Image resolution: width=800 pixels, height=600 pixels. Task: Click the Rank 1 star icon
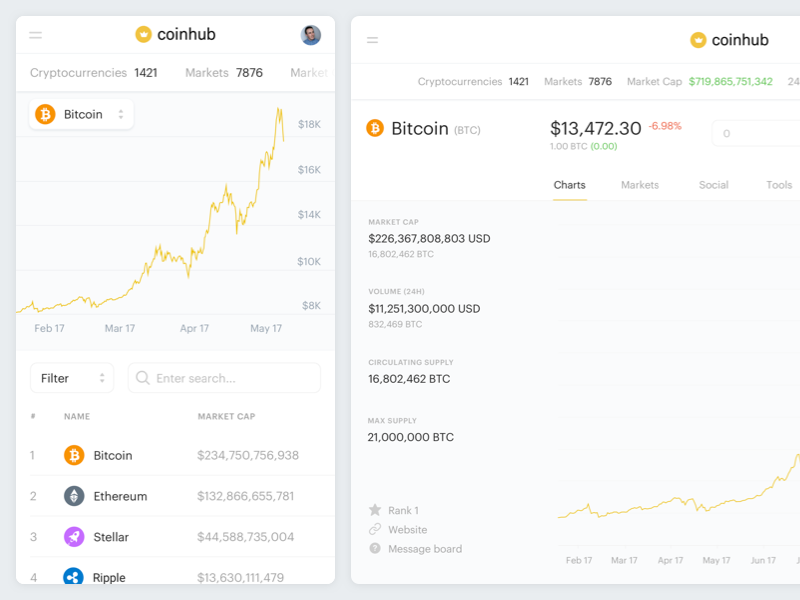tap(375, 510)
